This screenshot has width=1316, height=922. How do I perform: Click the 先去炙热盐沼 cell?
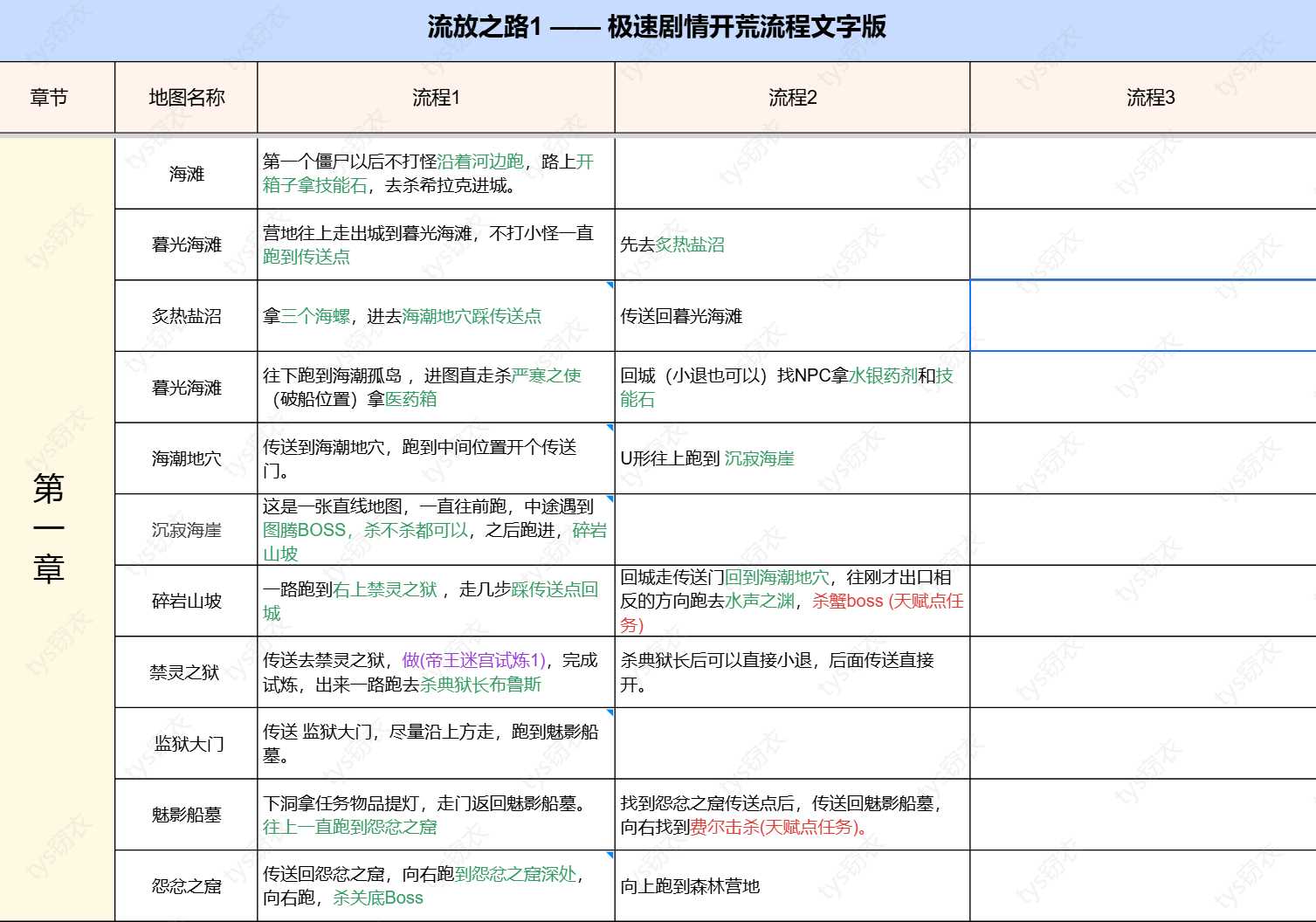click(792, 245)
